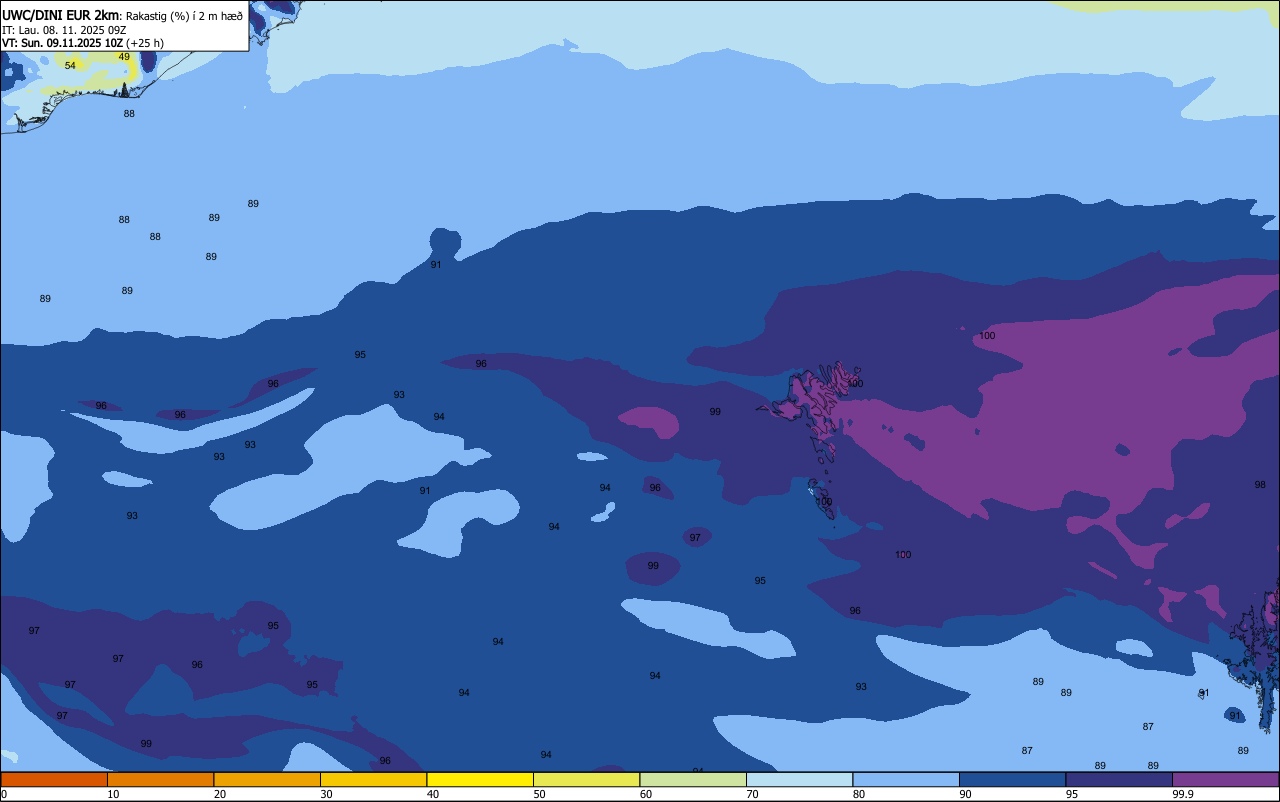
Task: Click the valid time line 'VT: Sun. 09.11.2025 10Z'
Action: 62,43
